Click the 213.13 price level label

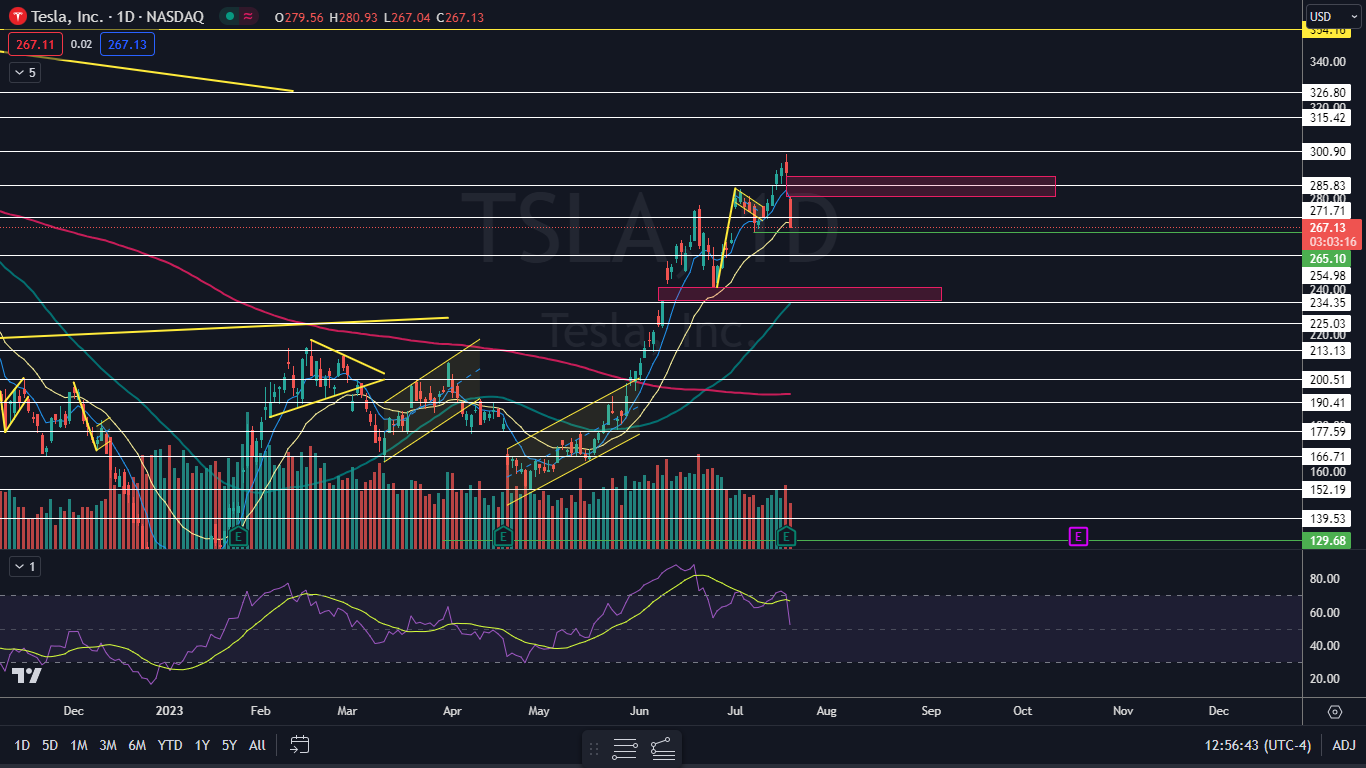(x=1329, y=351)
